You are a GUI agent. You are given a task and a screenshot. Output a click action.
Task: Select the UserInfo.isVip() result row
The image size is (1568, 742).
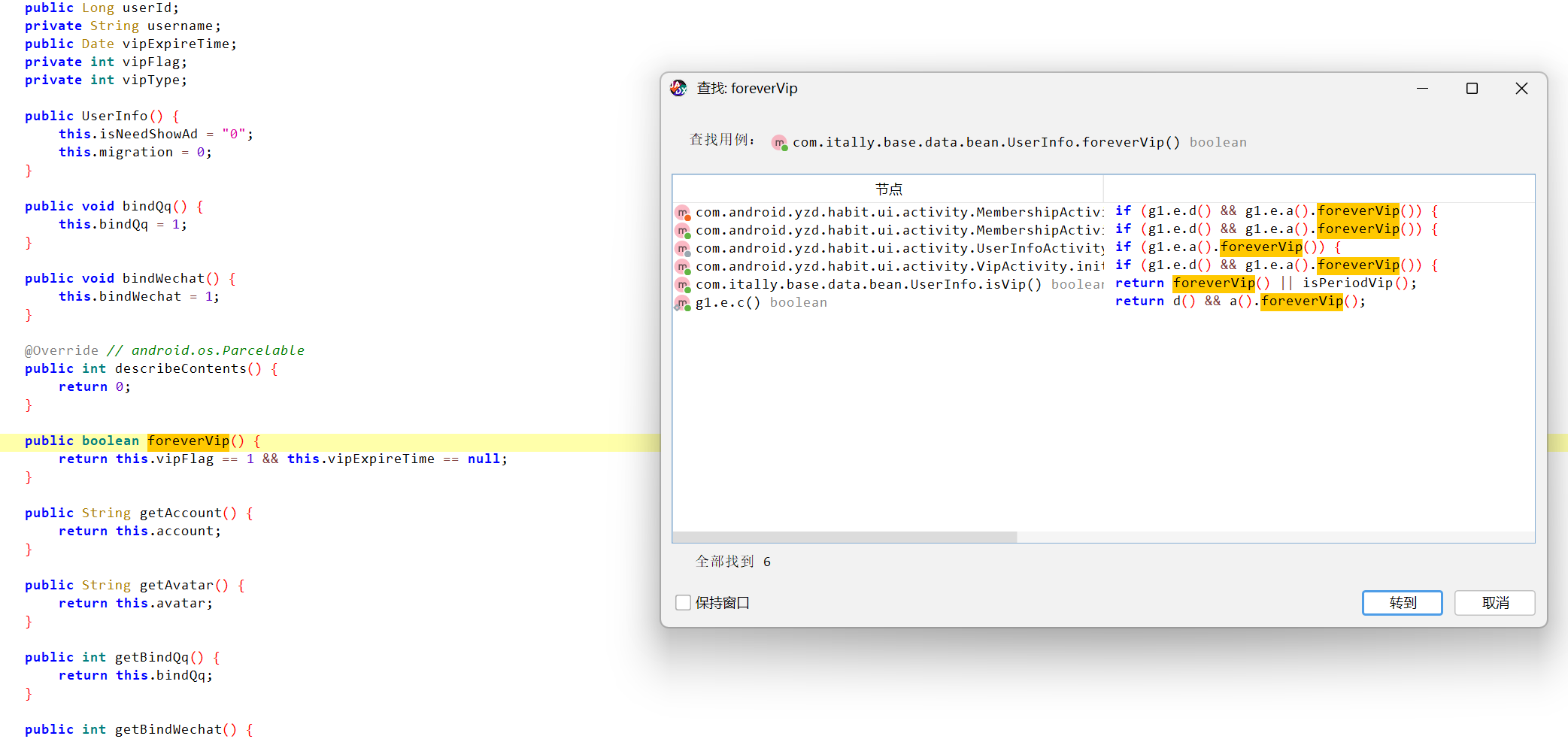click(868, 285)
